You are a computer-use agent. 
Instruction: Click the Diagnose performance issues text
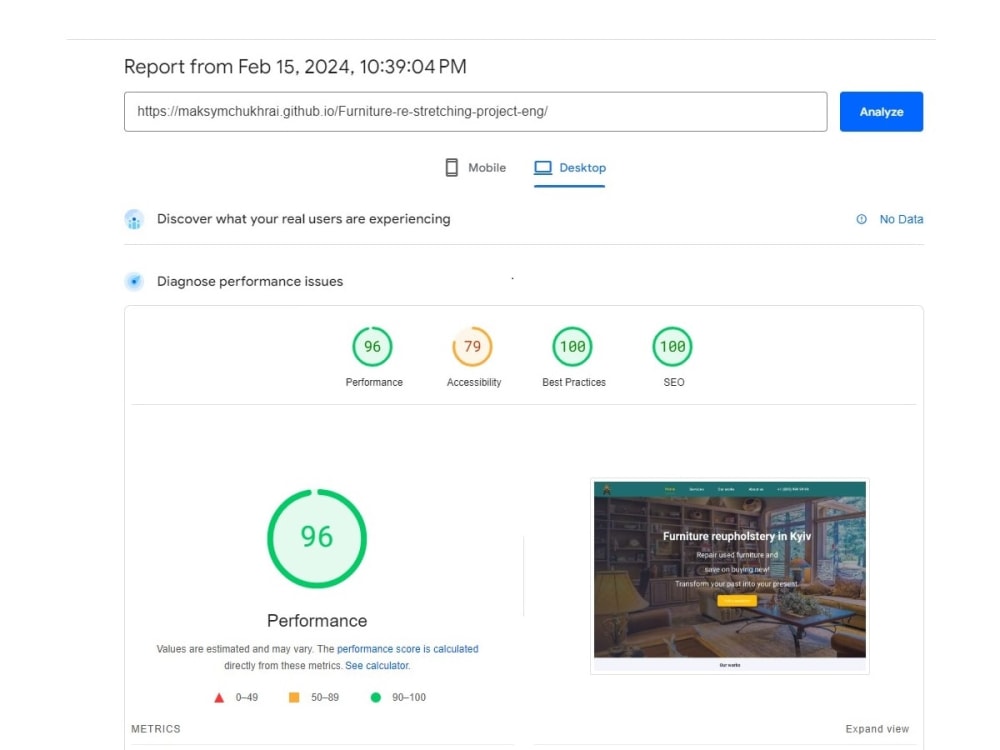(250, 281)
